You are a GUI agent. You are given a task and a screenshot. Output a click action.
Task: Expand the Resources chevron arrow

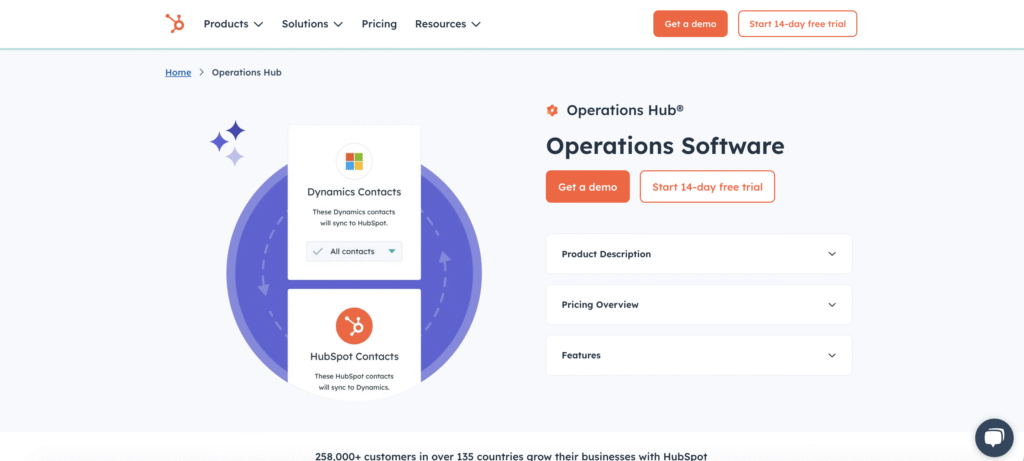[476, 24]
